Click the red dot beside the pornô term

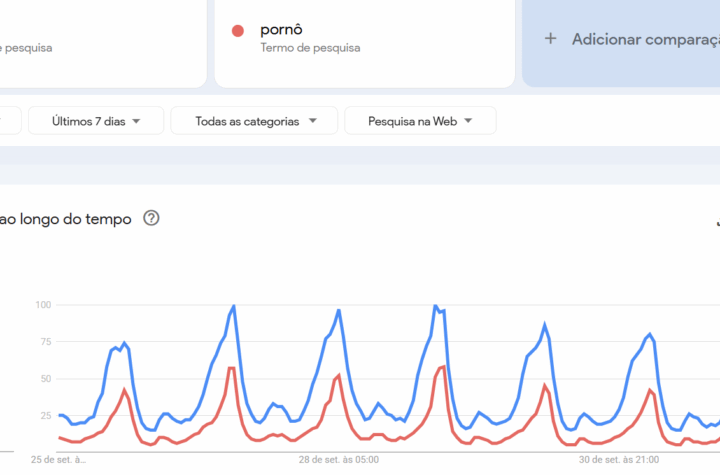tap(238, 31)
